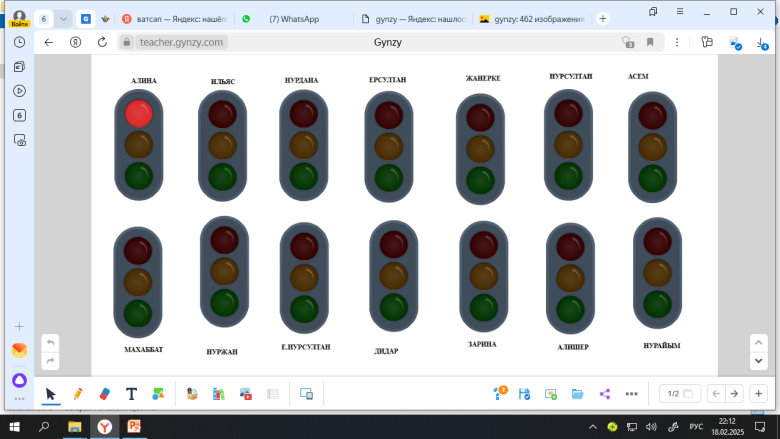Select the ДИДАР name label
The image size is (780, 439).
pyautogui.click(x=386, y=351)
